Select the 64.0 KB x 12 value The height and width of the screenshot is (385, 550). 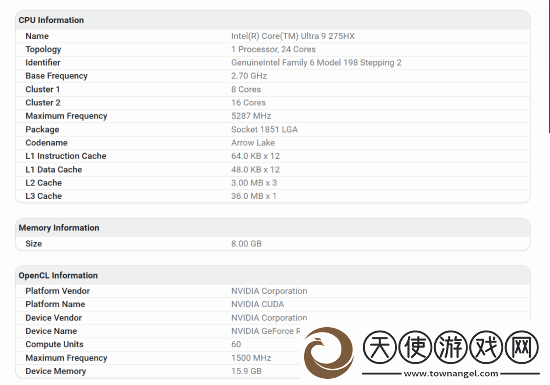click(255, 156)
